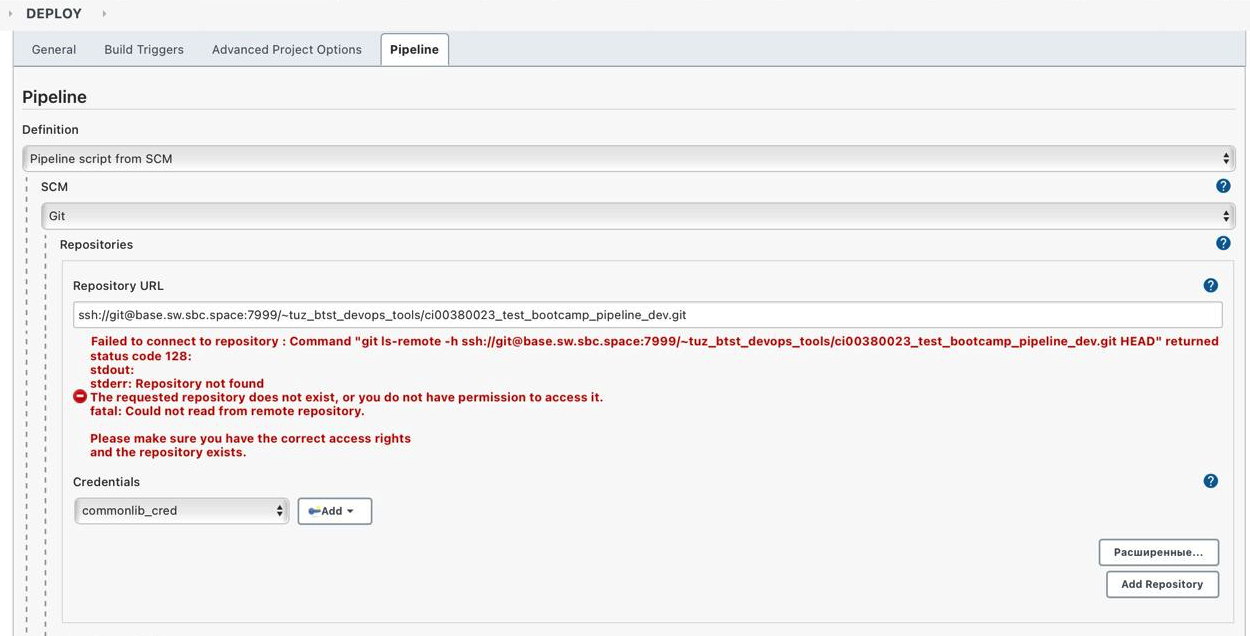
Task: Switch to the General tab
Action: click(x=54, y=50)
